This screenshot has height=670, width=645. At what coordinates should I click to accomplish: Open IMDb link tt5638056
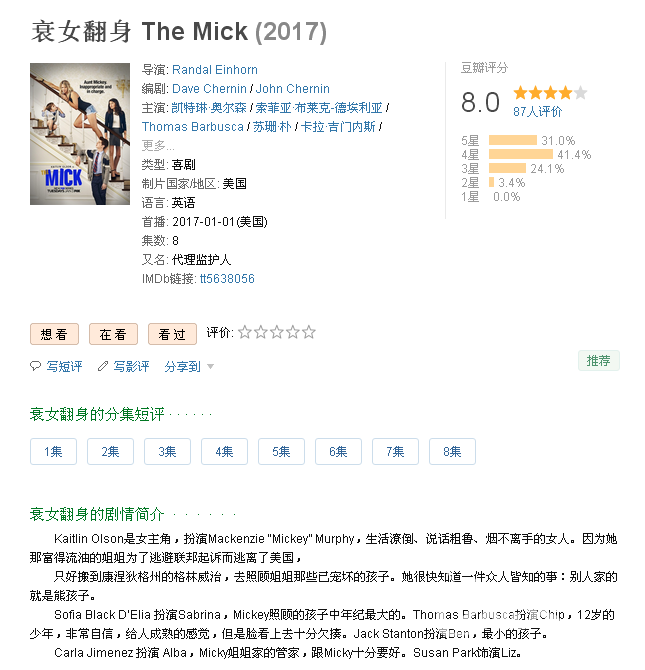227,279
